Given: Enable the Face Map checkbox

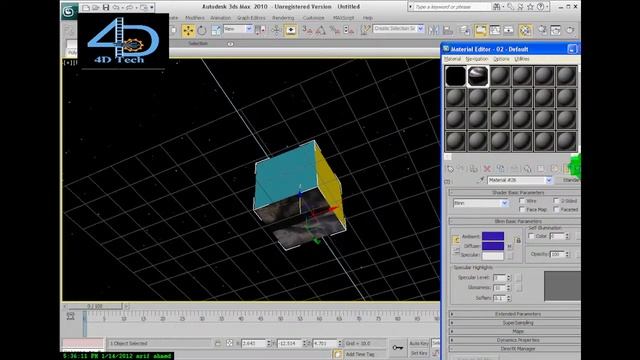Looking at the screenshot, I should 522,209.
